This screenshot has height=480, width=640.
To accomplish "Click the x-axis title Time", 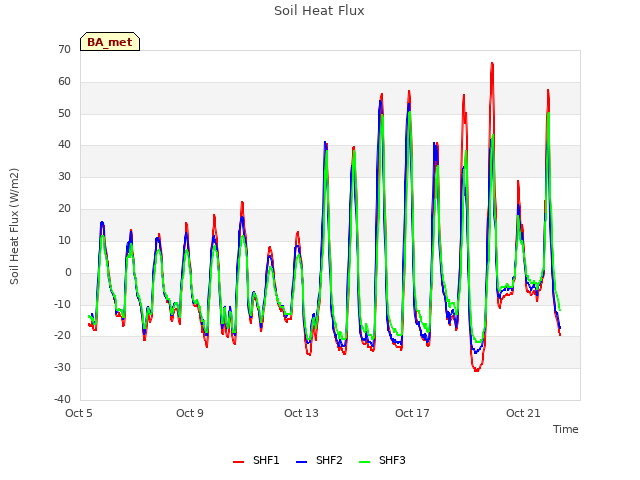I will pos(565,429).
